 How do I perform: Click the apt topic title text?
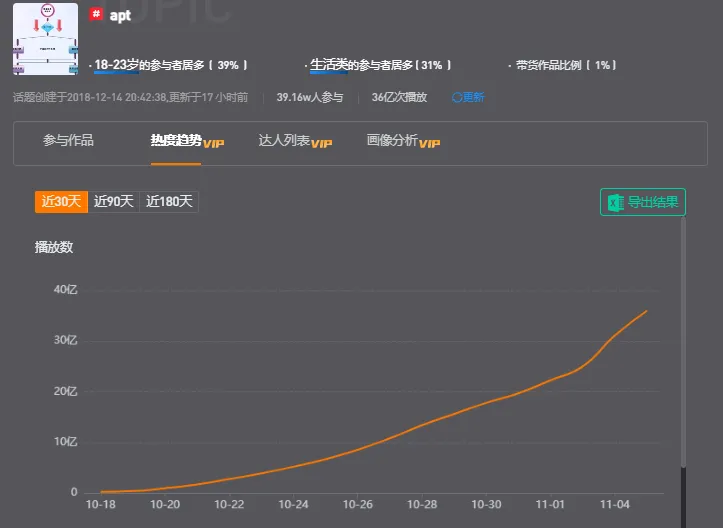click(120, 16)
